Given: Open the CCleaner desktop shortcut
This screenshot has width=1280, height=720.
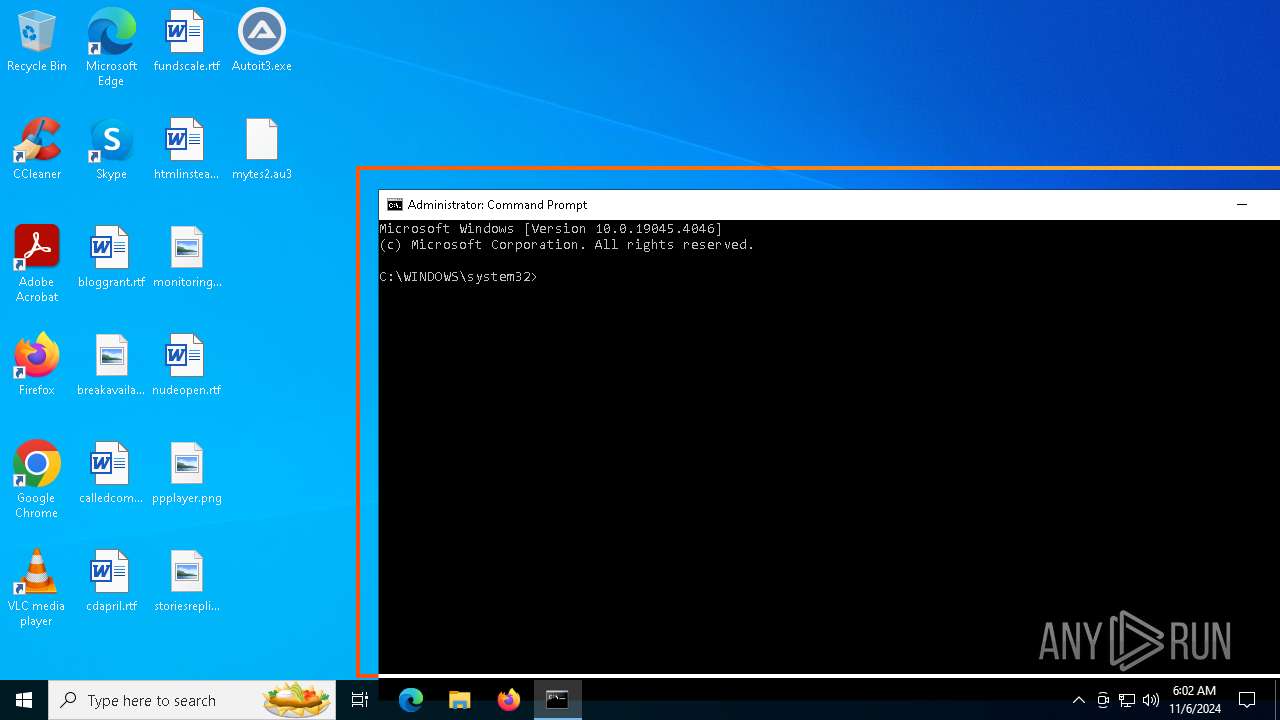Looking at the screenshot, I should 37,150.
